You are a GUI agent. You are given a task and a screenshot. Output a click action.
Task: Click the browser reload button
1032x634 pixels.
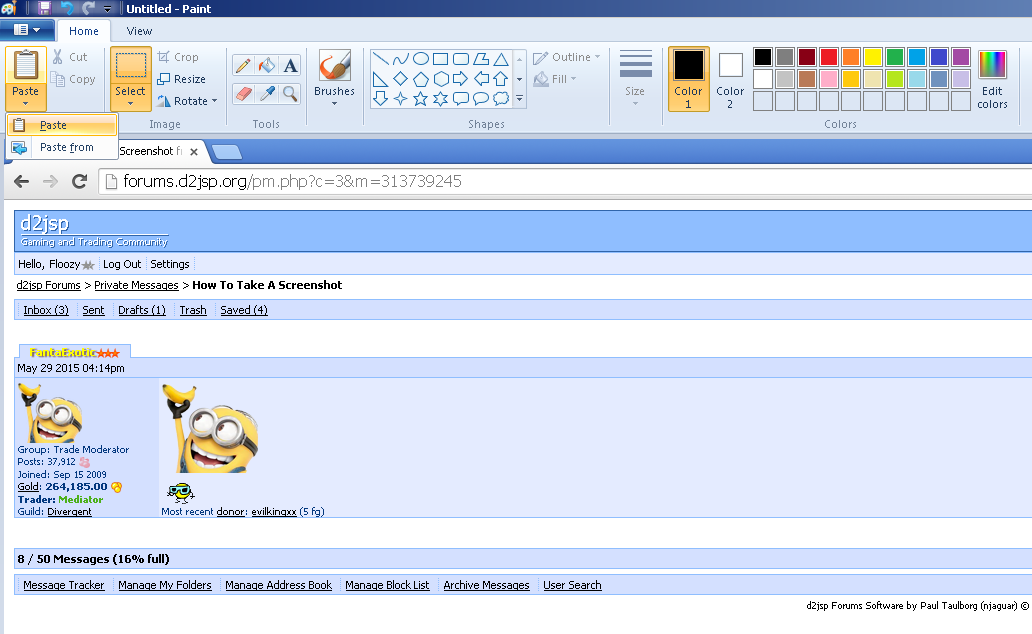point(80,182)
